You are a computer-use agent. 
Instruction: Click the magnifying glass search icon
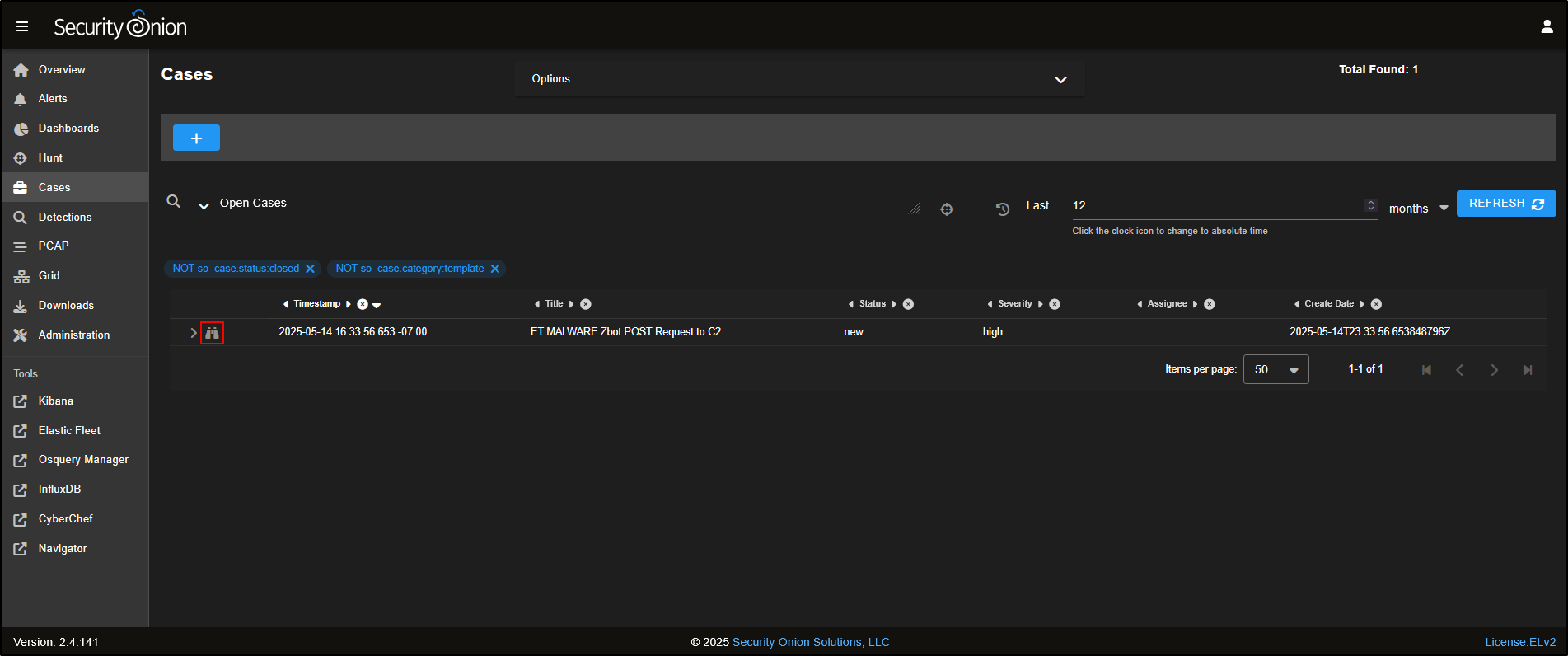173,201
